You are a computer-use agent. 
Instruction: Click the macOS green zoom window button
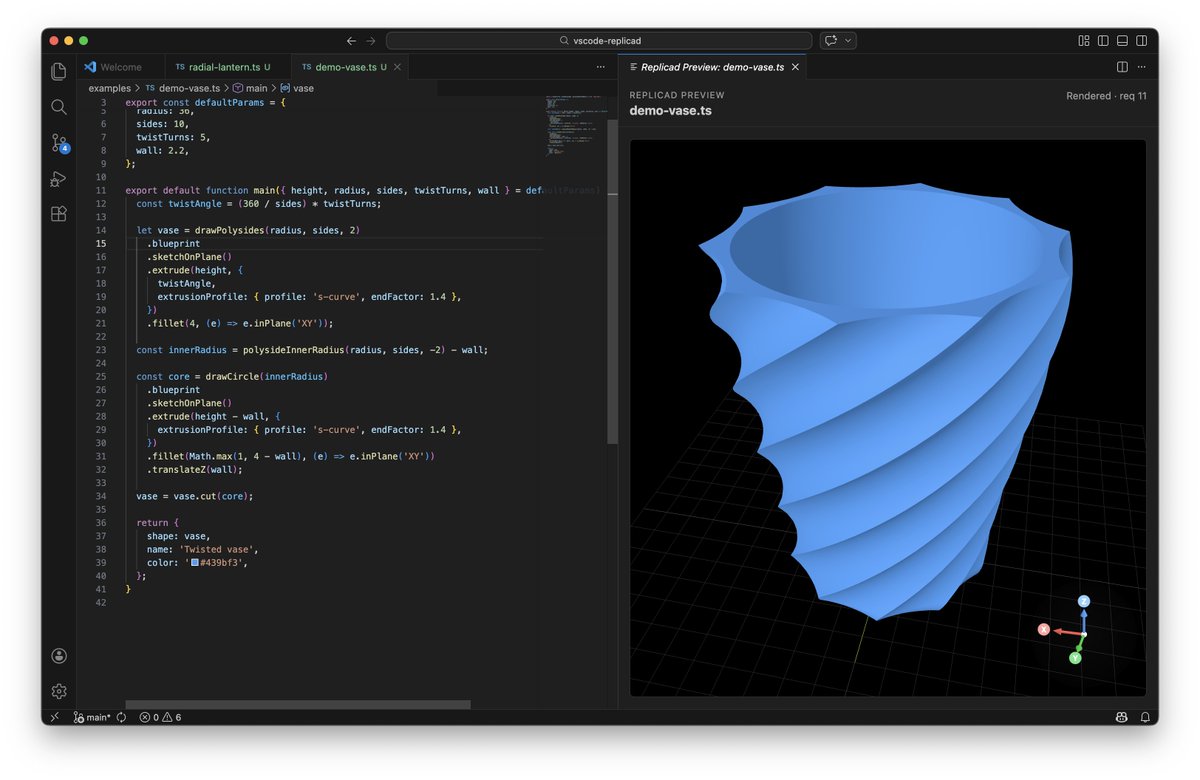click(x=84, y=41)
